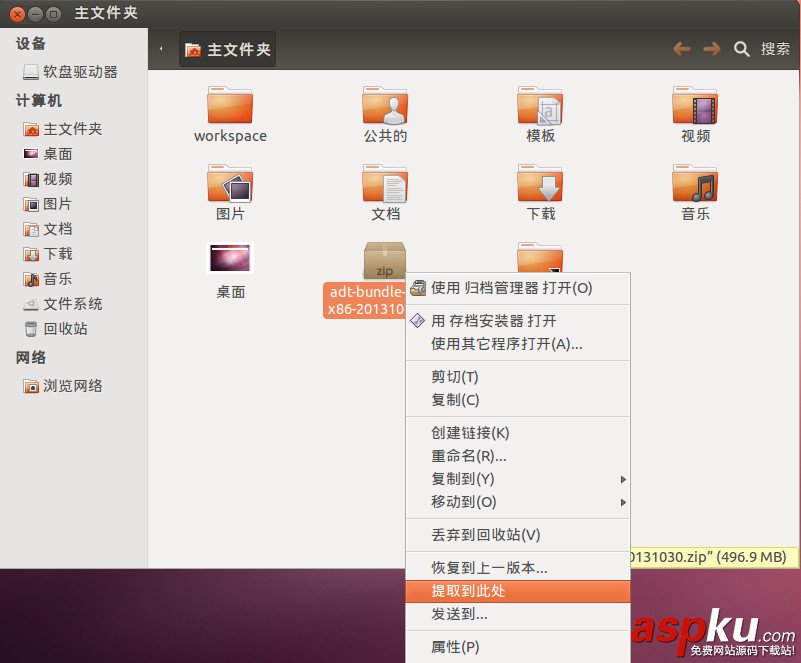Go to 下载 in the sidebar
Image resolution: width=801 pixels, height=663 pixels.
[48, 254]
